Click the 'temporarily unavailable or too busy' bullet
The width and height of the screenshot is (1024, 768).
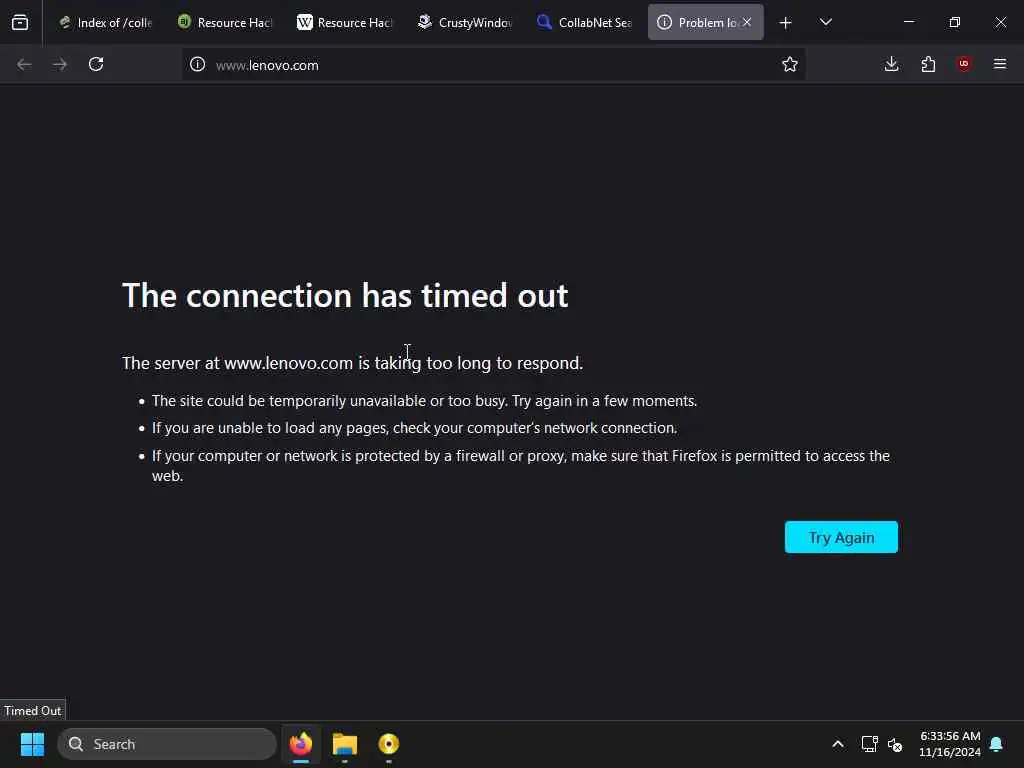point(424,401)
